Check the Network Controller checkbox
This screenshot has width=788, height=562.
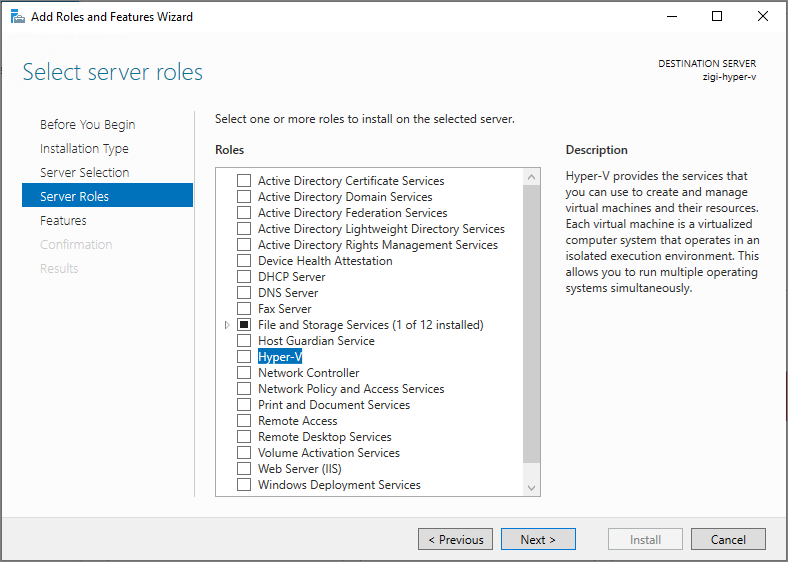pyautogui.click(x=244, y=373)
